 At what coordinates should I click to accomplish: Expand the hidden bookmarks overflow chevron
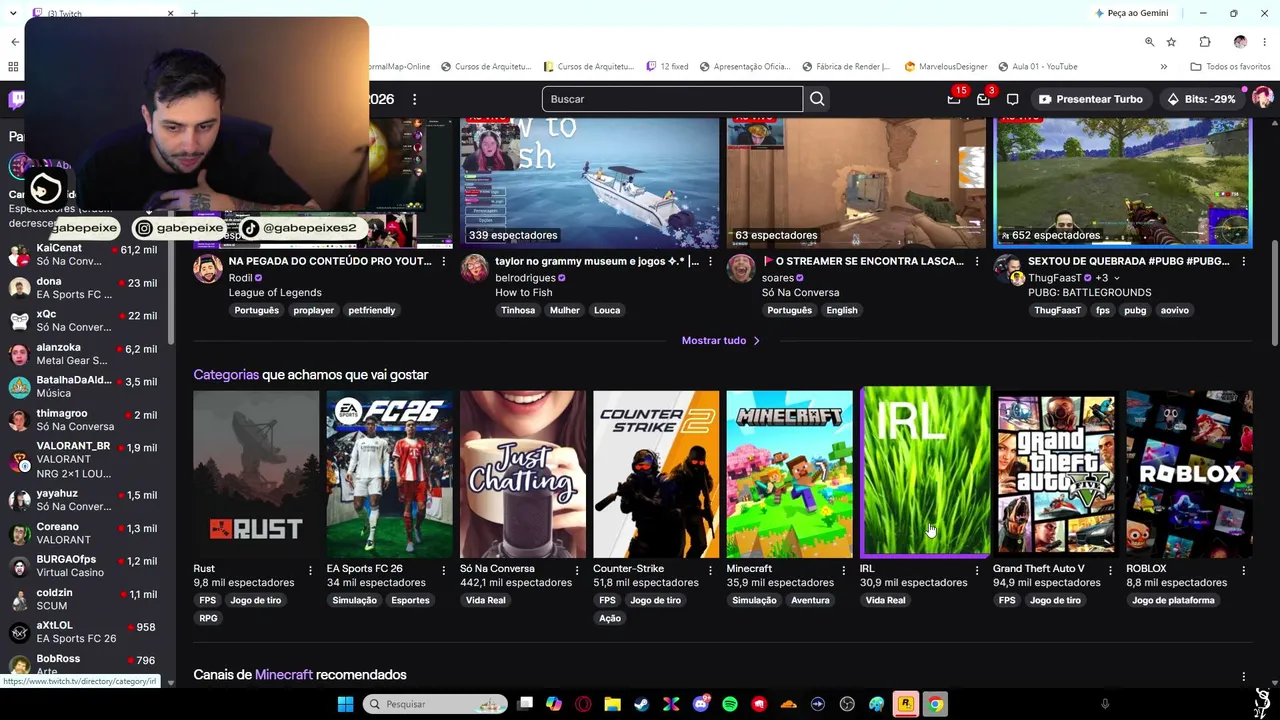[1163, 67]
